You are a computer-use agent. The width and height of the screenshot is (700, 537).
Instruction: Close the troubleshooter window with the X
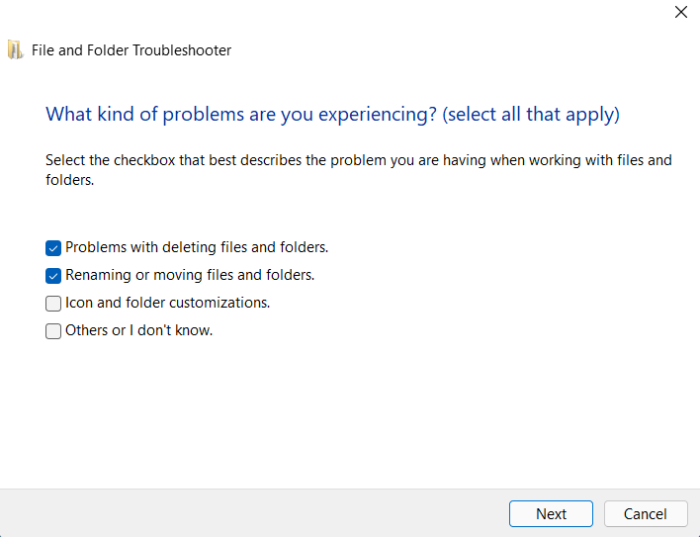(x=682, y=13)
